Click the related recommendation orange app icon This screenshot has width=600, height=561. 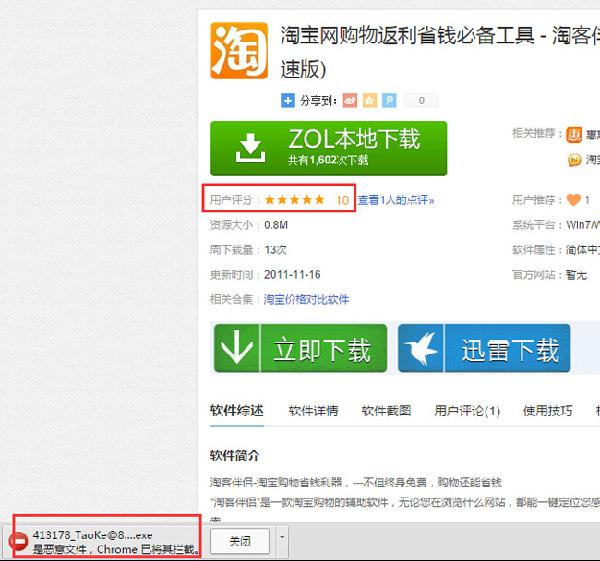click(x=574, y=135)
